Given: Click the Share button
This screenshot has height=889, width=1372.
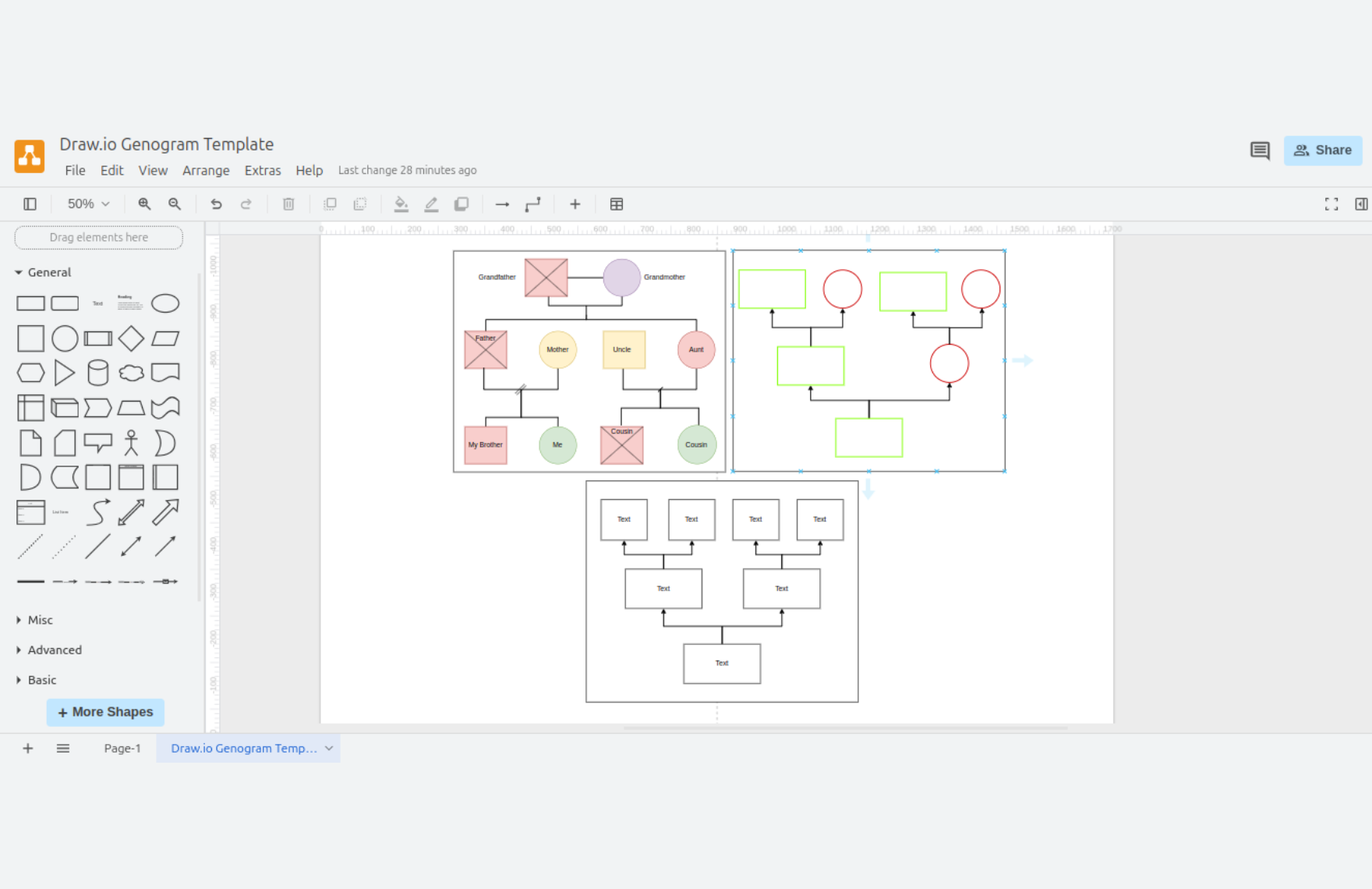Looking at the screenshot, I should pyautogui.click(x=1323, y=151).
